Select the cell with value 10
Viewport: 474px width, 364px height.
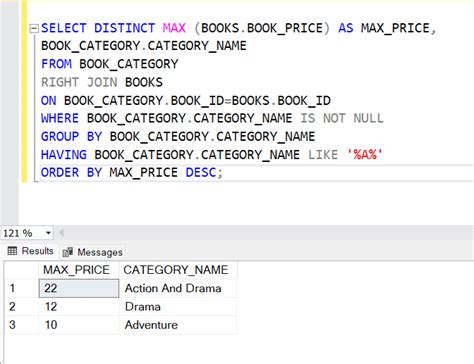click(79, 325)
